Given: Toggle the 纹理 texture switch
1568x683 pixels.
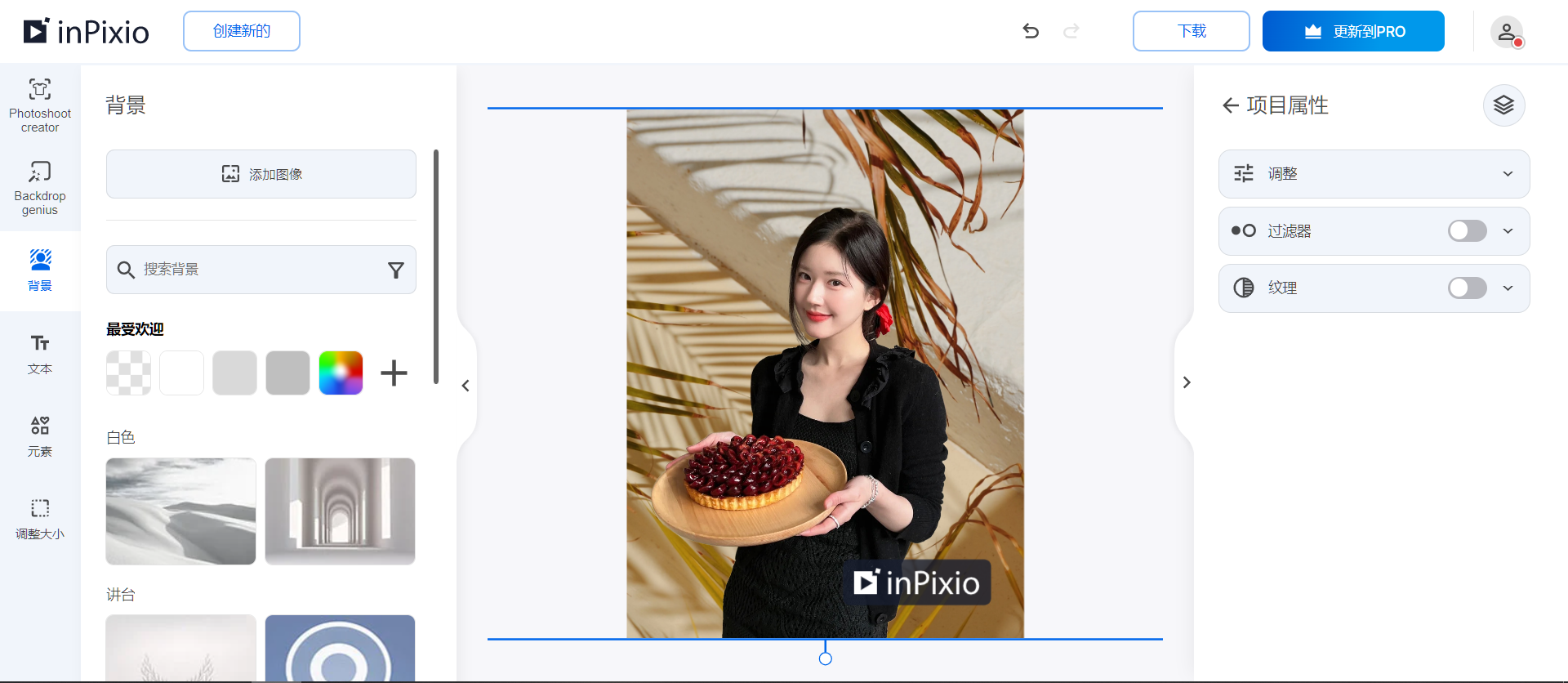Looking at the screenshot, I should tap(1467, 288).
